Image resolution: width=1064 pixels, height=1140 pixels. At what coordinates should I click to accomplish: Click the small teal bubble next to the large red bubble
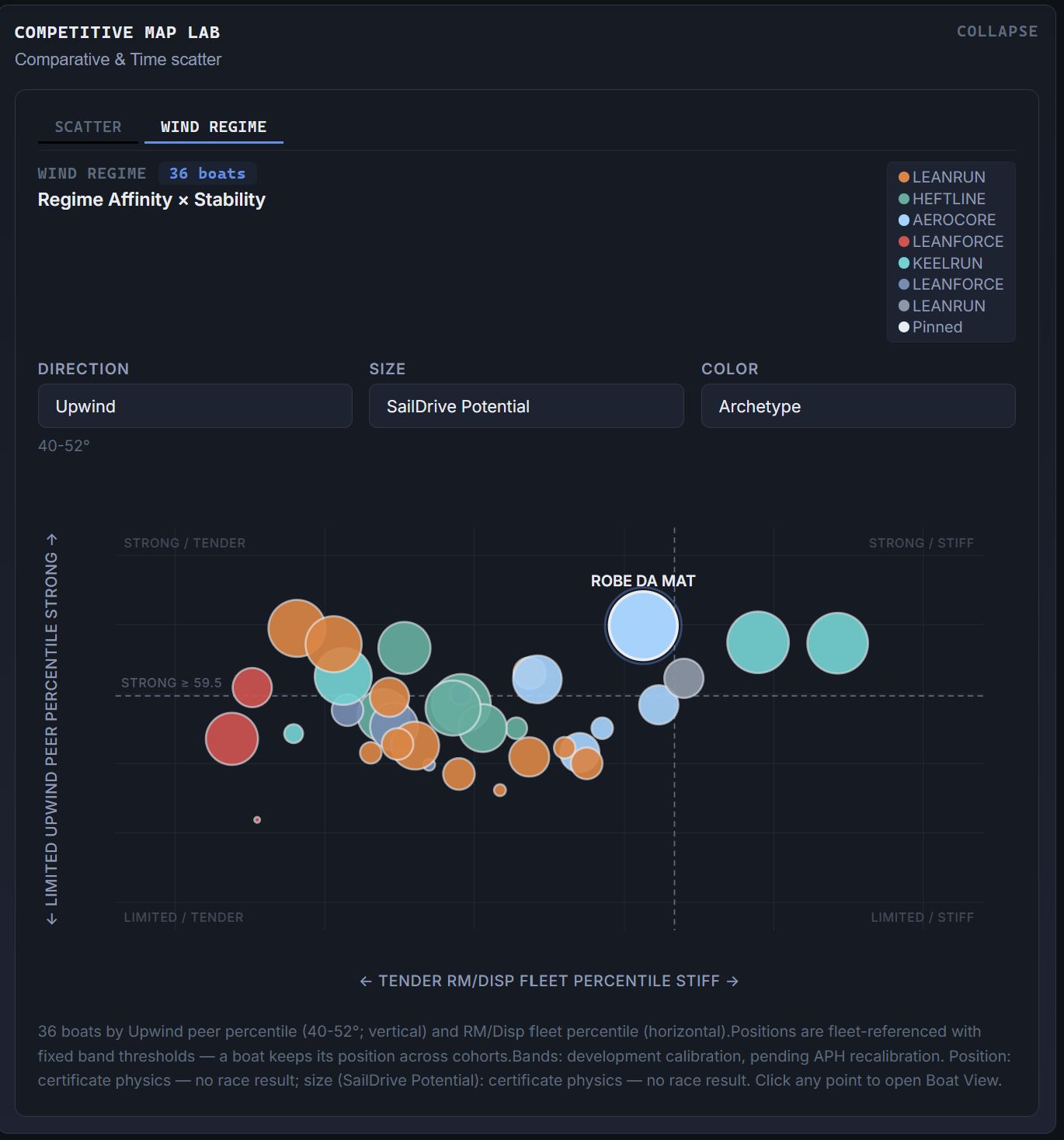[294, 733]
